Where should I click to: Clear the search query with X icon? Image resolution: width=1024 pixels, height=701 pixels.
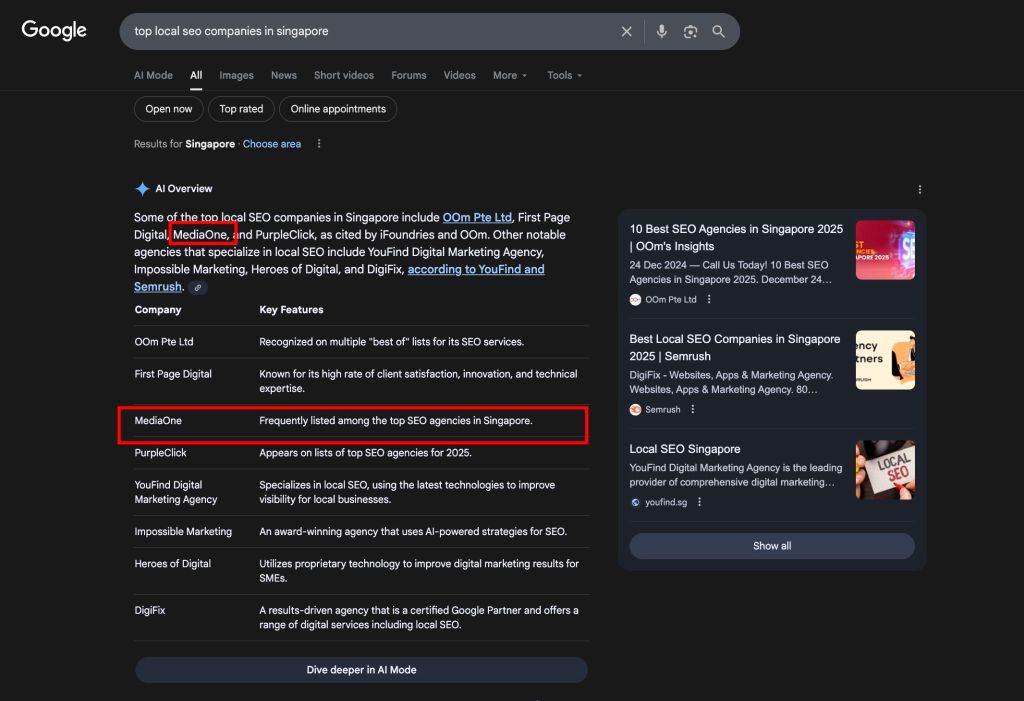click(x=626, y=31)
